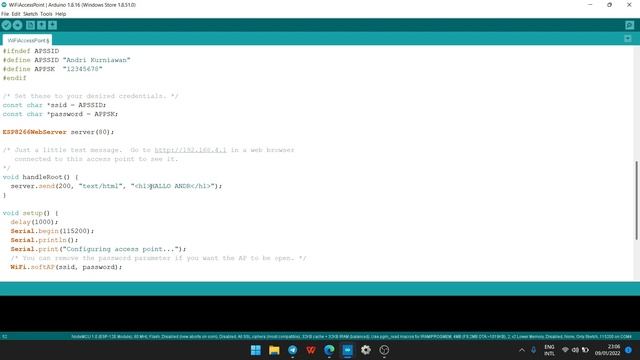Viewport: 640px width, 360px height.
Task: Switch the ENG INTL input language
Action: (549, 350)
